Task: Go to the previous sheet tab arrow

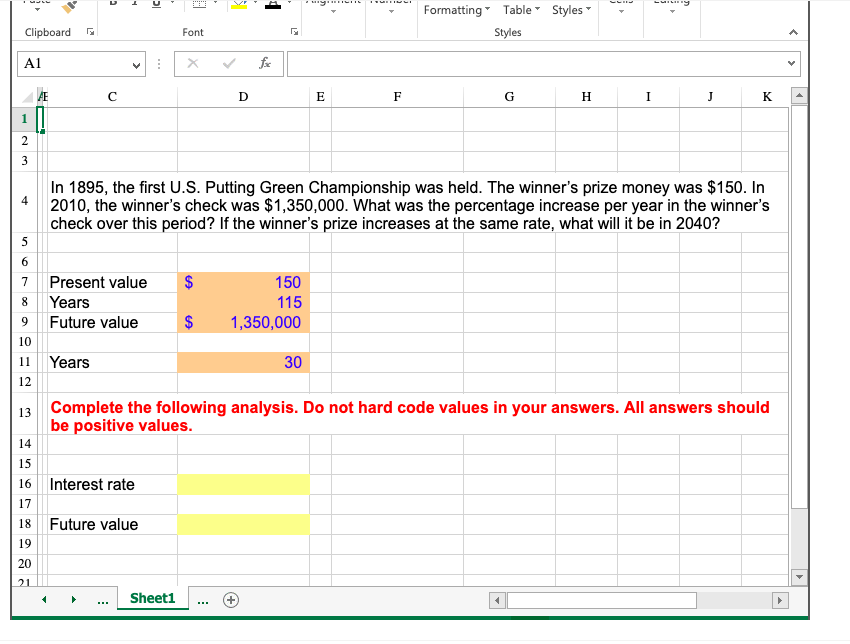Action: 44,600
